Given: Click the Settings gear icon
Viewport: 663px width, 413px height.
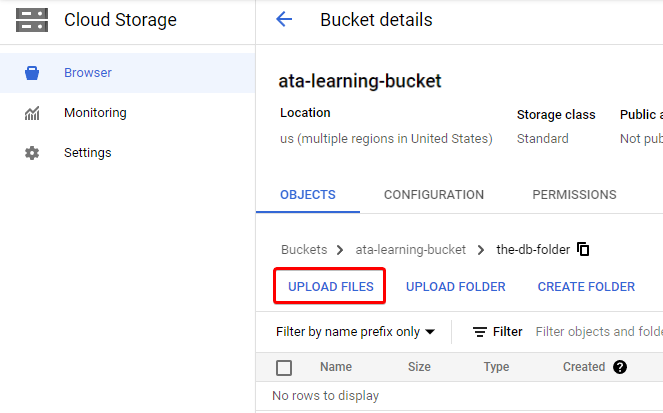Looking at the screenshot, I should pos(32,153).
